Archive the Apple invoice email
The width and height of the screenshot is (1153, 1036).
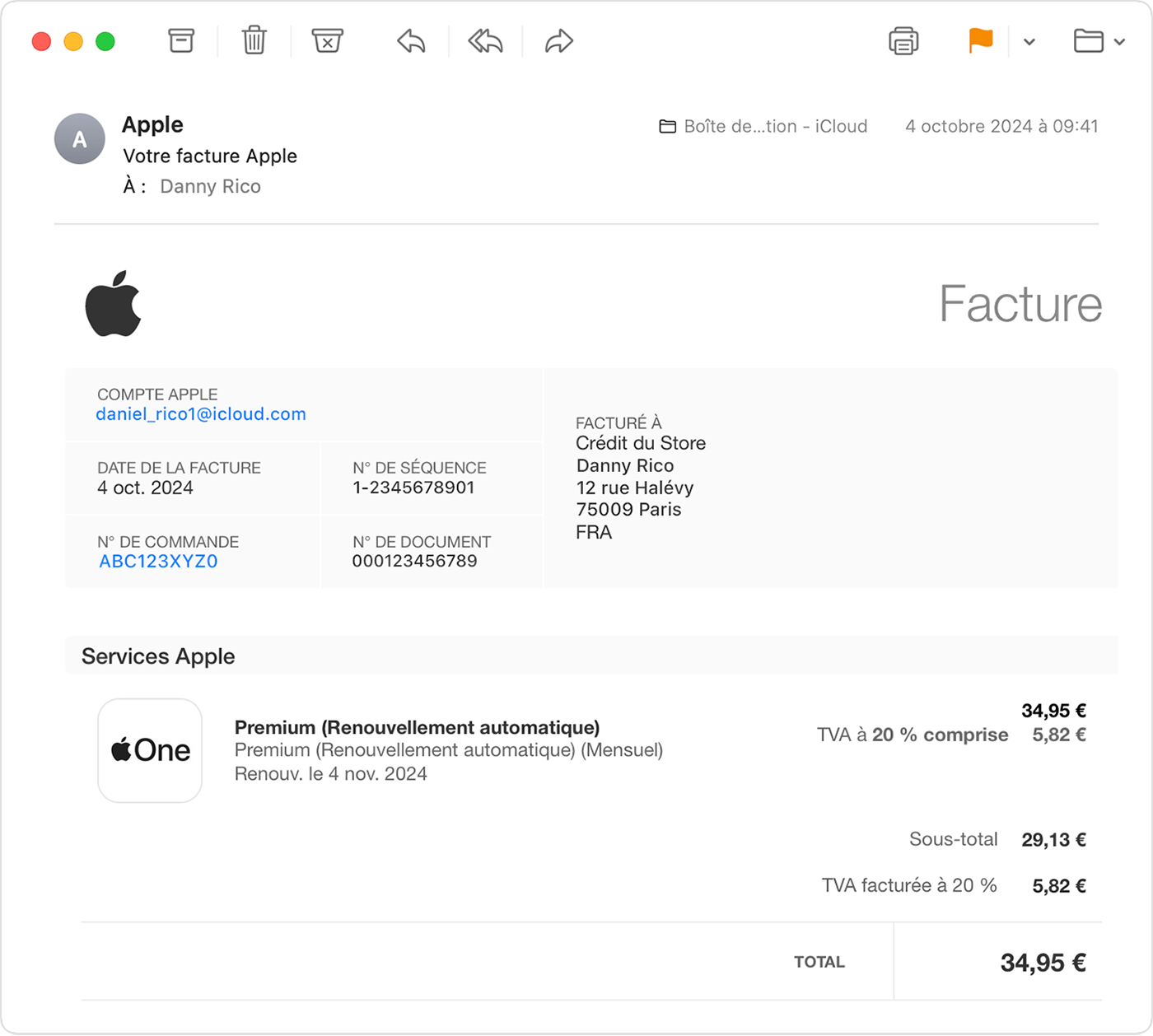(x=180, y=40)
